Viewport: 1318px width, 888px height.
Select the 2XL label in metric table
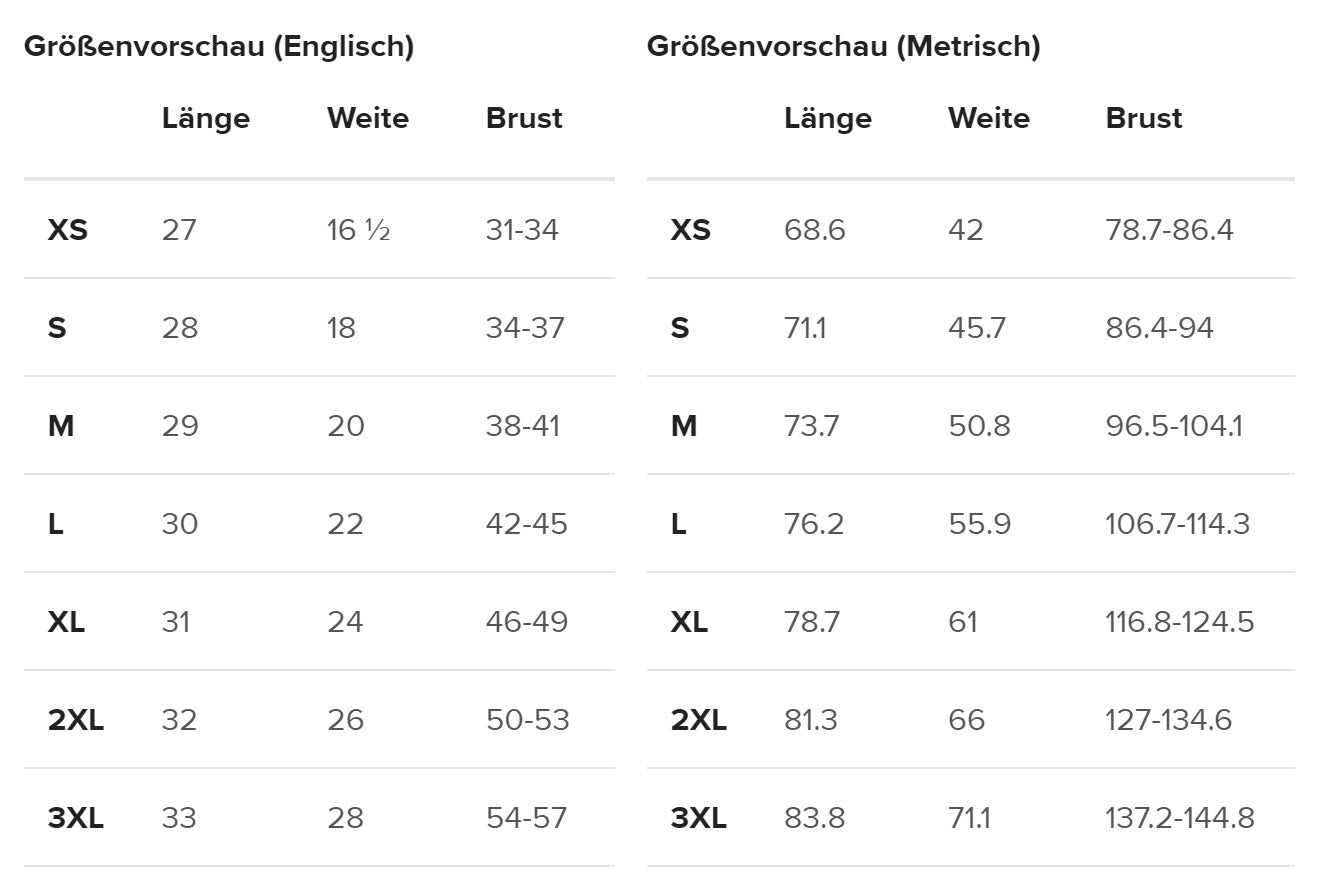coord(699,720)
